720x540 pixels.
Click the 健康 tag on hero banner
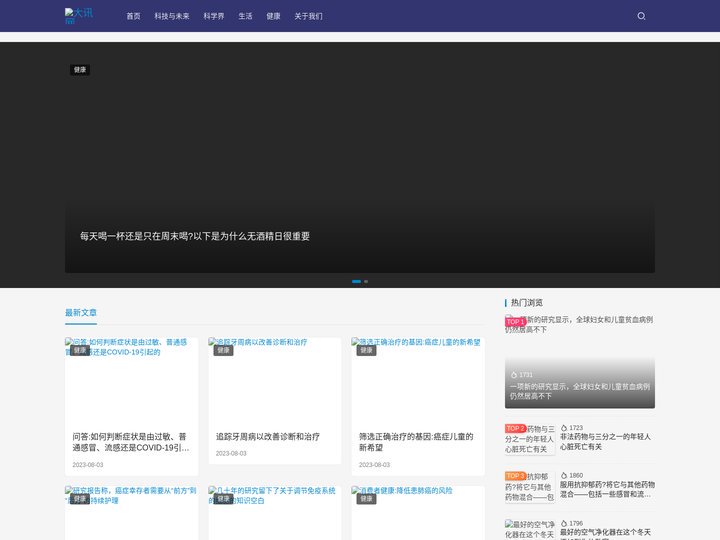point(80,70)
